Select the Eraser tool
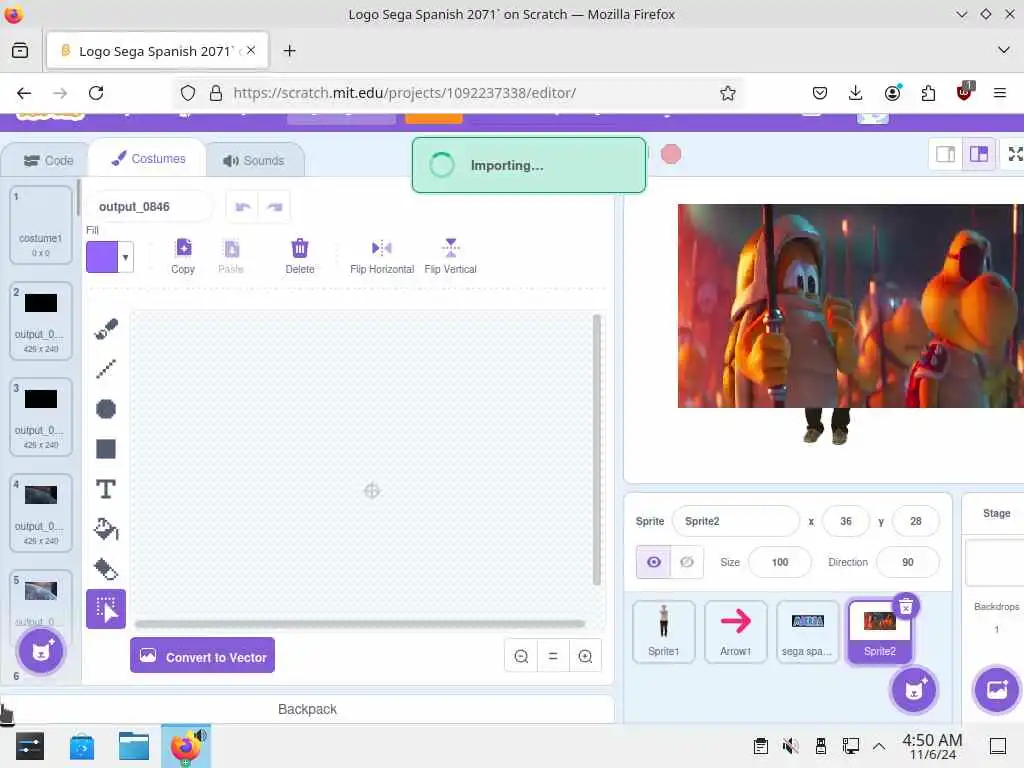This screenshot has width=1024, height=768. tap(106, 569)
